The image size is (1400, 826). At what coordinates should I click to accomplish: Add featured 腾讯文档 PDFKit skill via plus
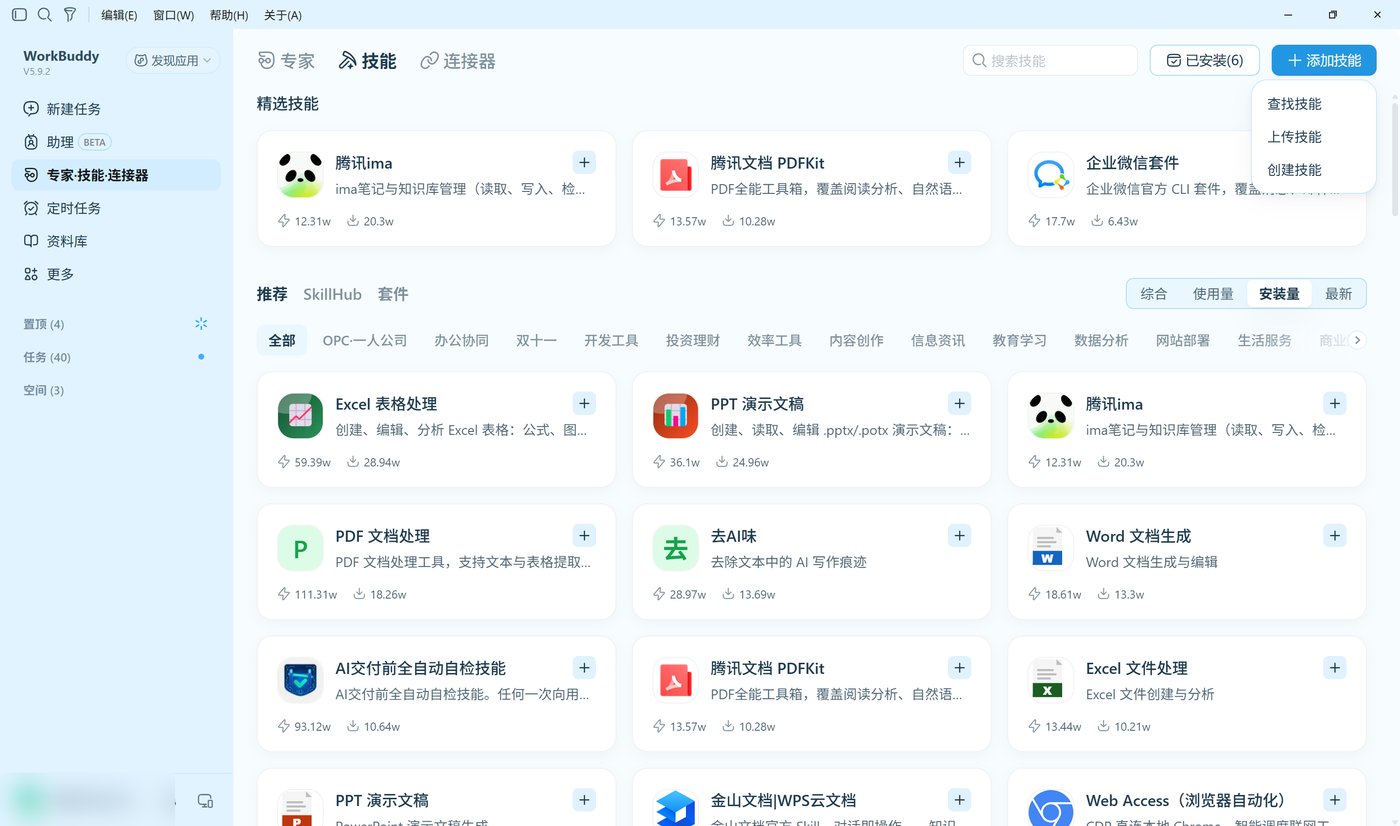pos(960,162)
